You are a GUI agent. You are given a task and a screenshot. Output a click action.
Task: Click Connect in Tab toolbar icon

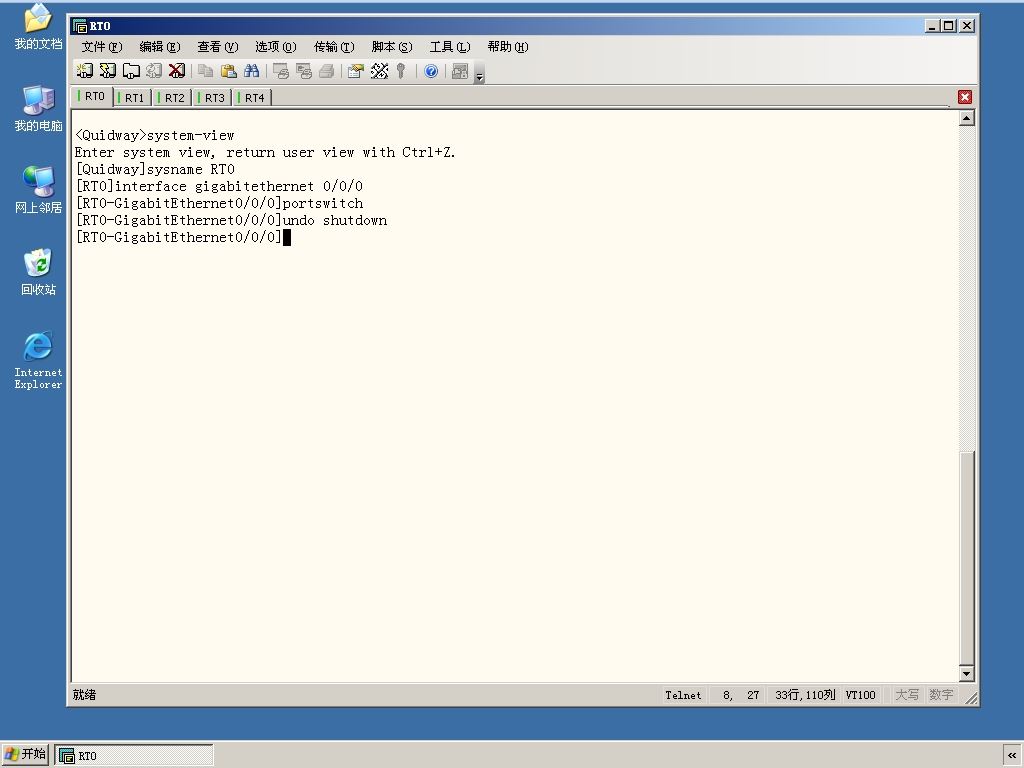coord(131,71)
